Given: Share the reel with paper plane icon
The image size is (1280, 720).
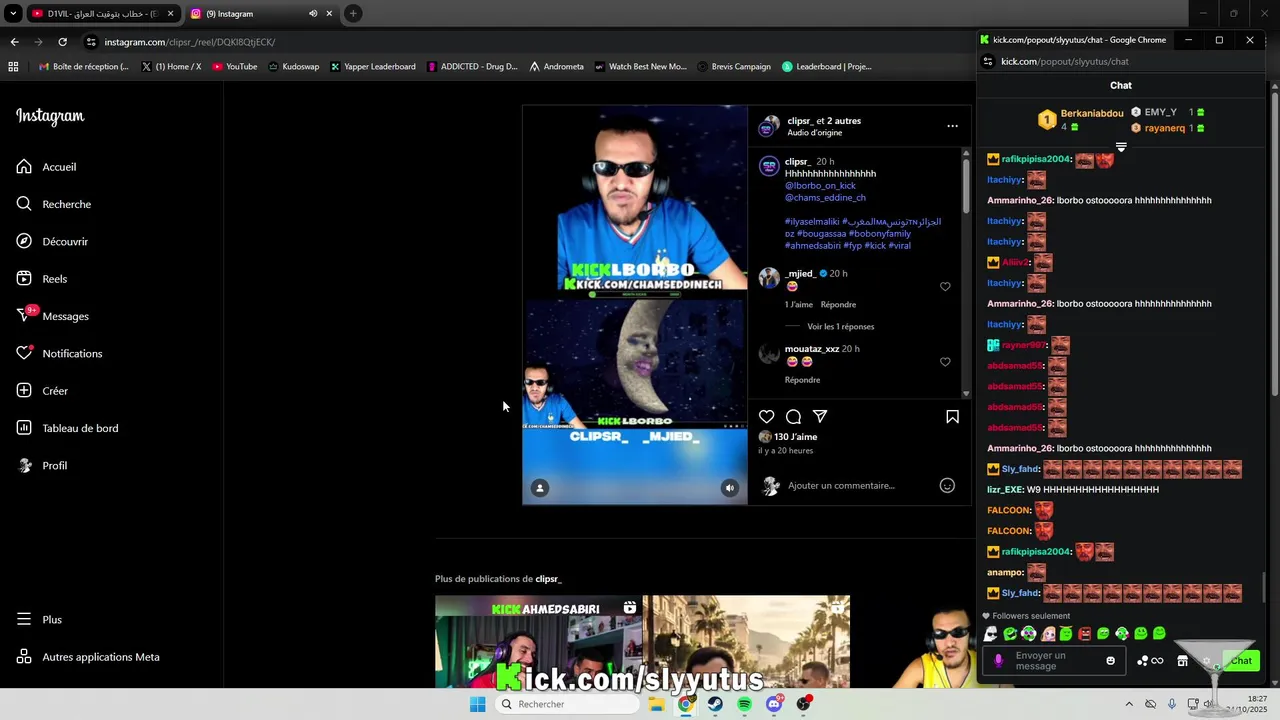Looking at the screenshot, I should click(x=820, y=417).
